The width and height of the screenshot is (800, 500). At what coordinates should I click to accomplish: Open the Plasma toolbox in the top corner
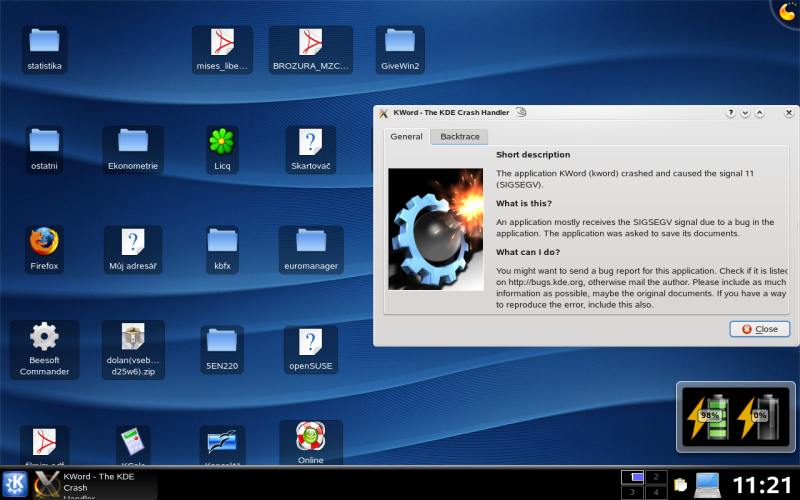point(787,11)
